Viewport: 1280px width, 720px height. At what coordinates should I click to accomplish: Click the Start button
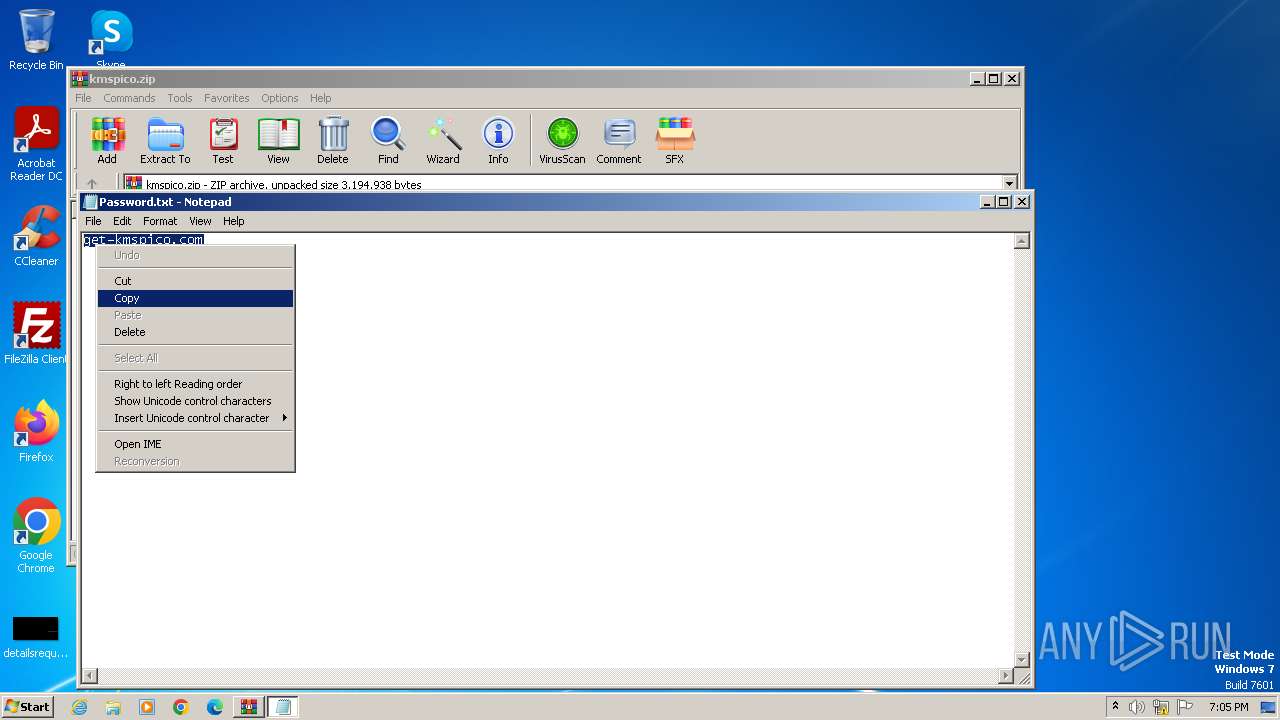pos(28,707)
